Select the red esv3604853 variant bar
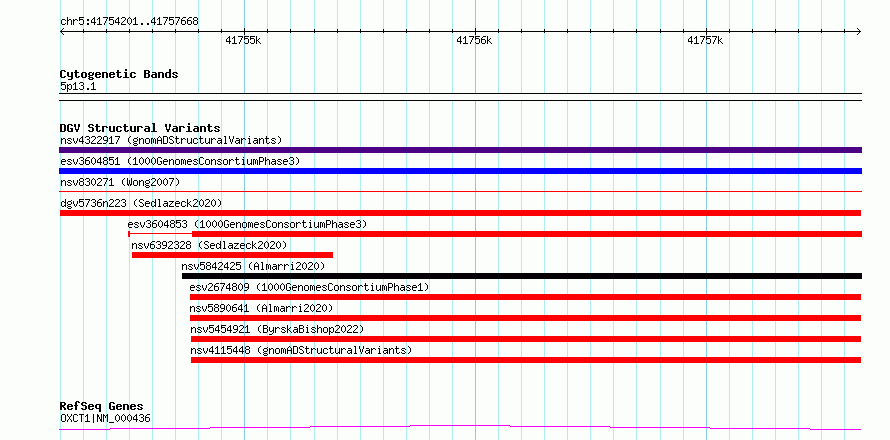 pos(495,234)
